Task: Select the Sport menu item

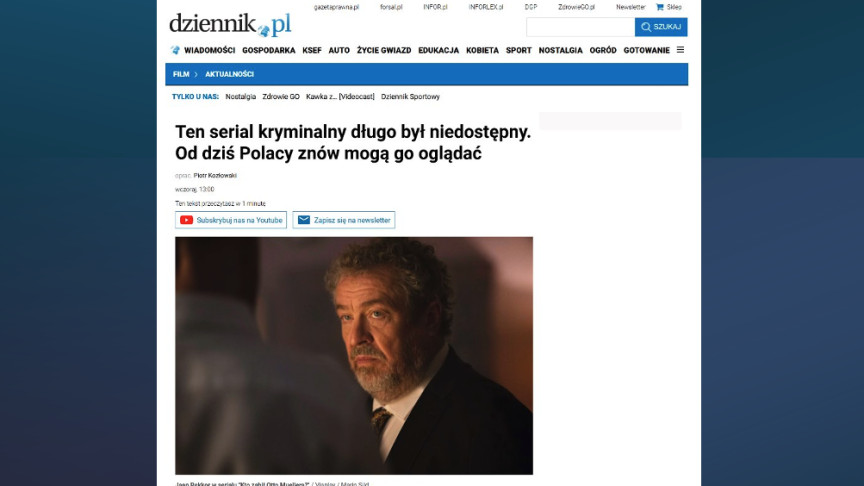Action: (x=519, y=50)
